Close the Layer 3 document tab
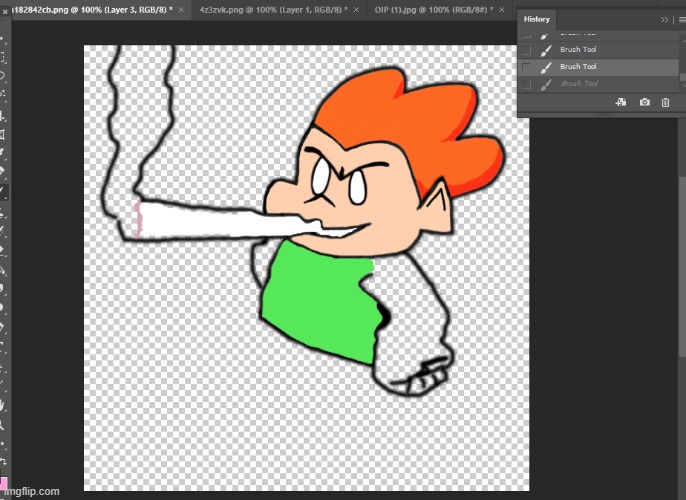The width and height of the screenshot is (686, 500). point(181,10)
